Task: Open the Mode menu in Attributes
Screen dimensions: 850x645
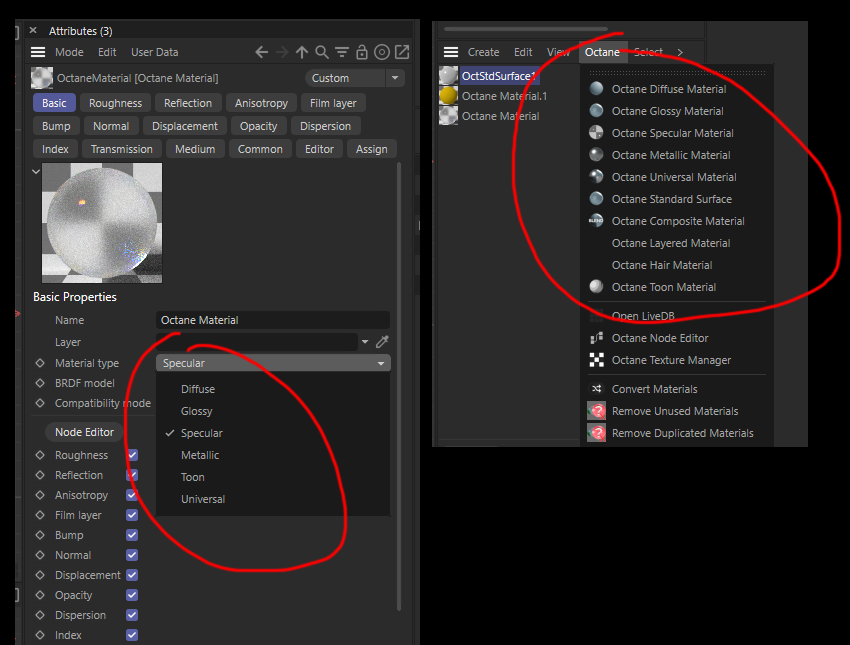Action: pos(69,52)
